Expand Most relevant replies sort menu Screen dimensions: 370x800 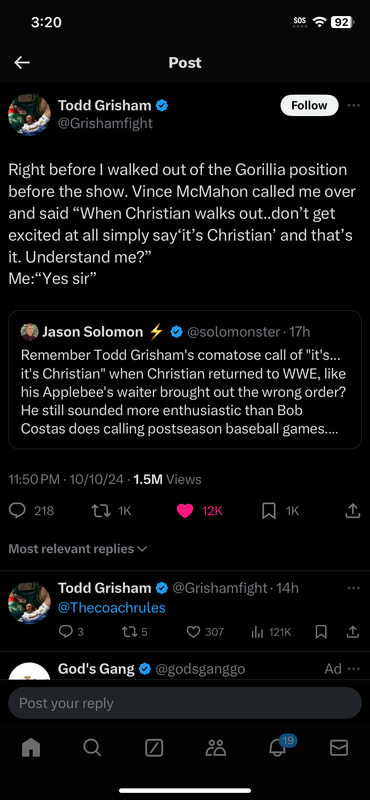(x=78, y=549)
